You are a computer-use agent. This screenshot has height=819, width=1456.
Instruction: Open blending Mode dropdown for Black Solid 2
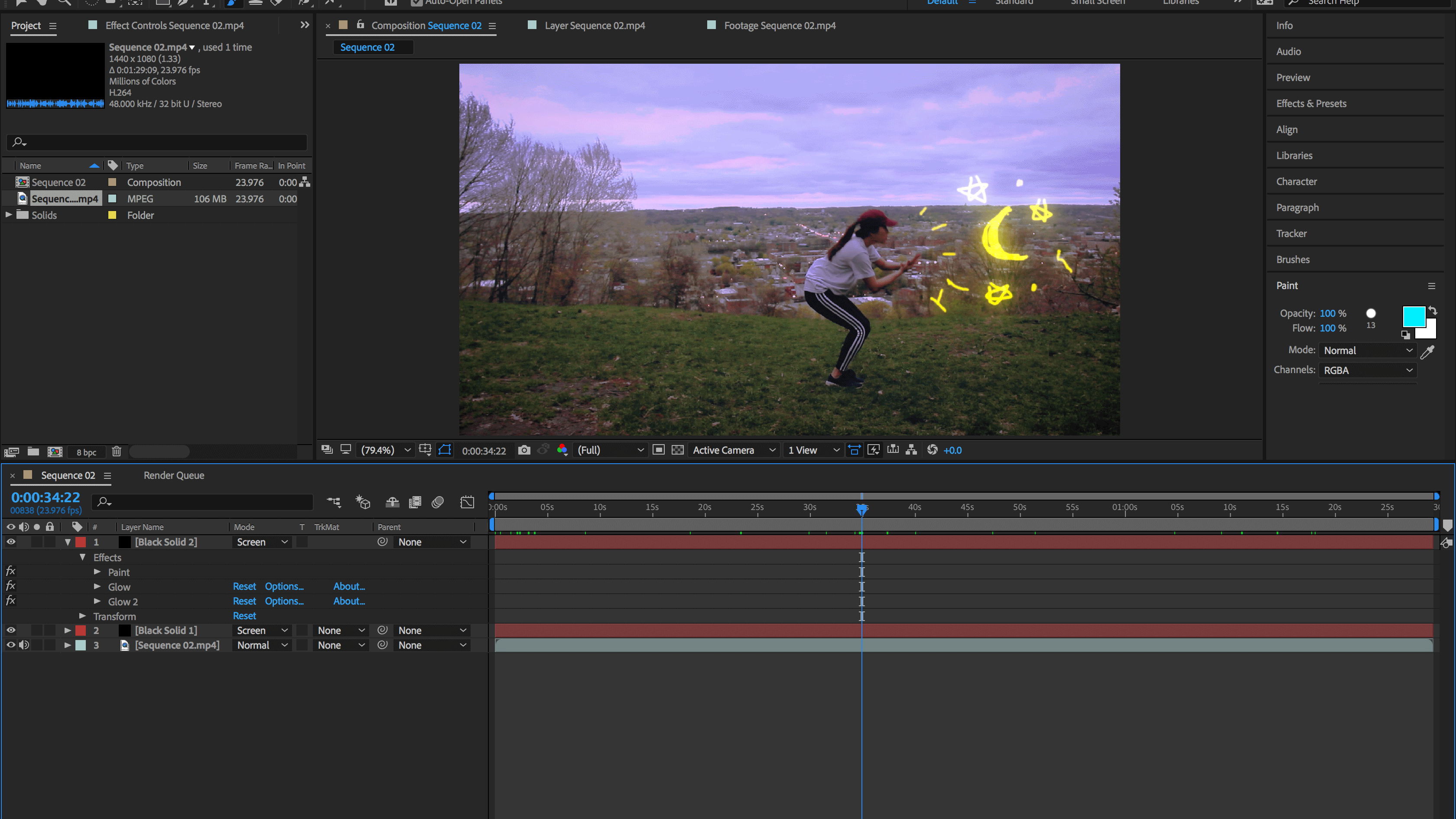point(262,542)
